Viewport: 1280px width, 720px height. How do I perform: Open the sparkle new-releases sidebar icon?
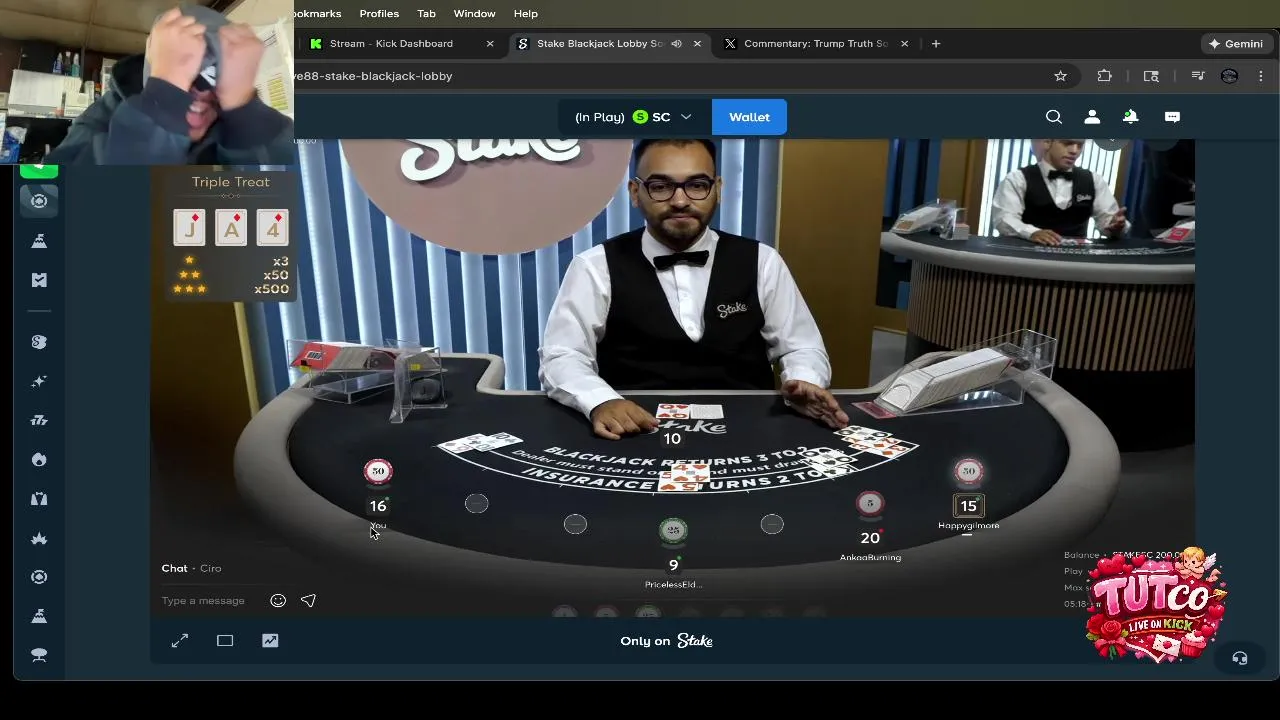point(39,381)
